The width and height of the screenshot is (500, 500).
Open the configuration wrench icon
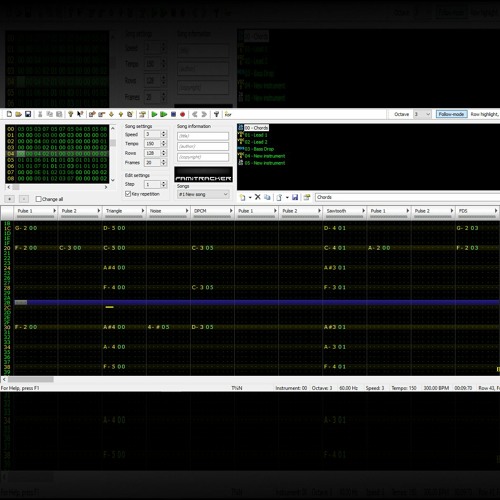pyautogui.click(x=216, y=114)
